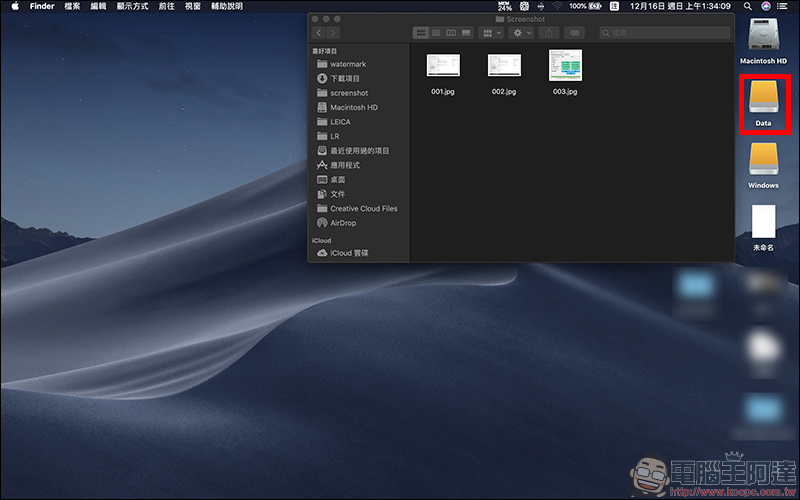The height and width of the screenshot is (500, 800).
Task: Click the date and time clock
Action: 680,6
